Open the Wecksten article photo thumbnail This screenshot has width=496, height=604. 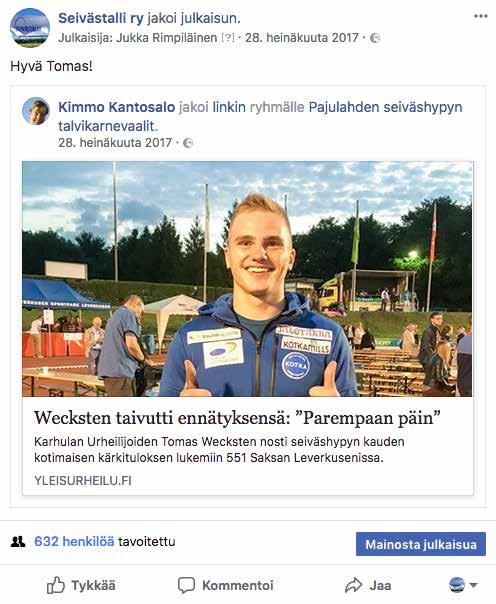pyautogui.click(x=248, y=279)
